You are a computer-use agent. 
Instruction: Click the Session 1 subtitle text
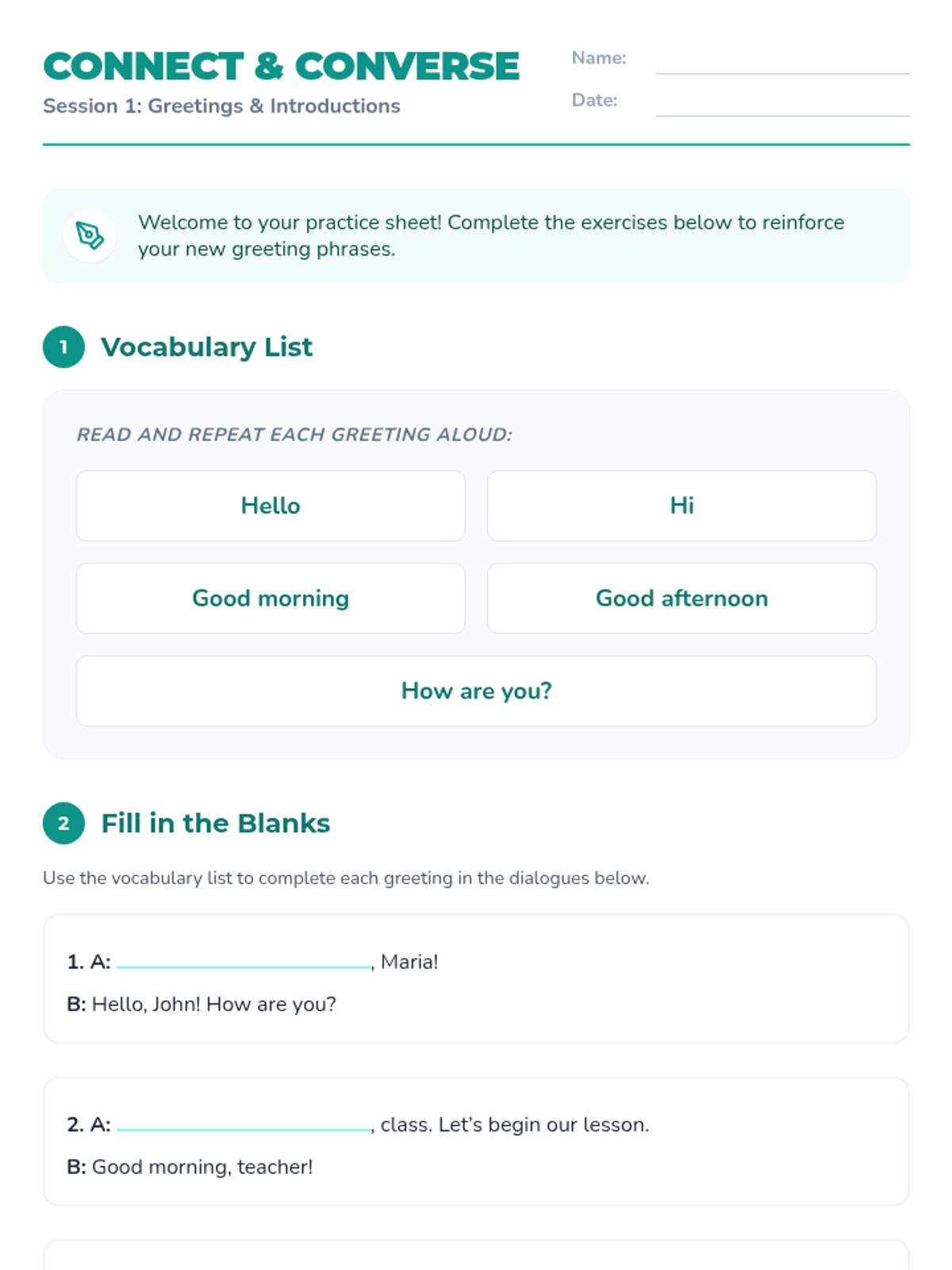coord(221,106)
